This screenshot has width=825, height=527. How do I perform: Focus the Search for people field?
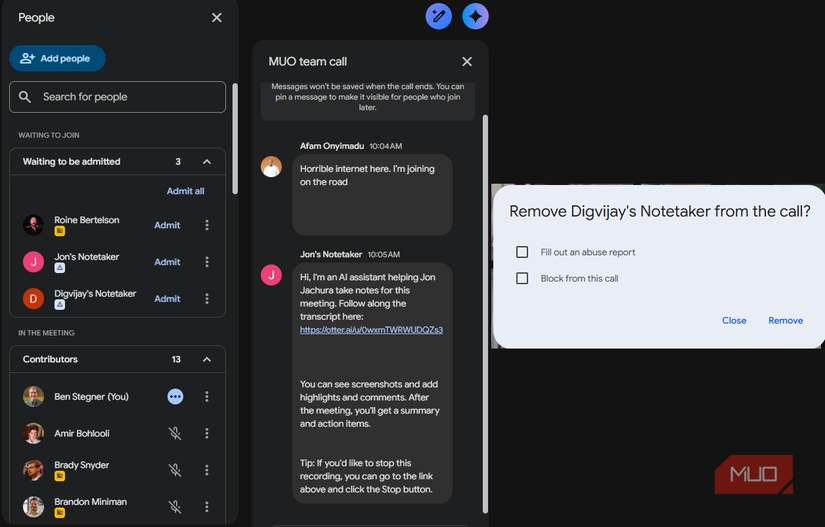(x=117, y=97)
